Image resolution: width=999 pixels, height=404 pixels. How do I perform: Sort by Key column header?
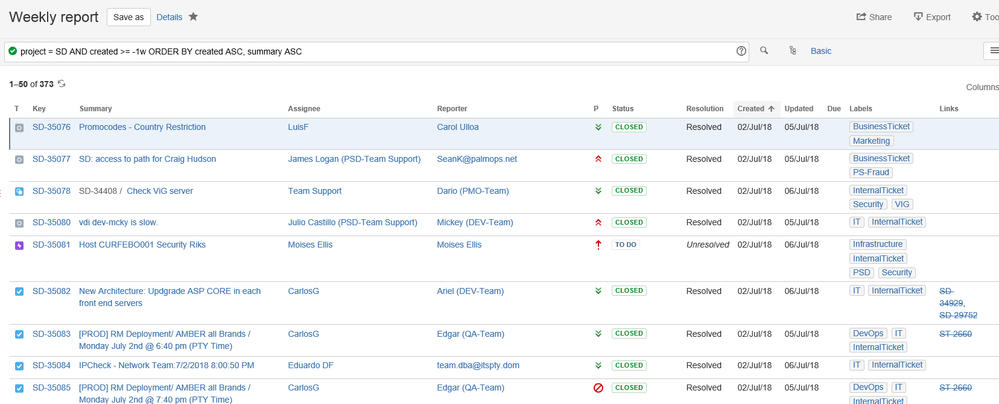coord(39,109)
